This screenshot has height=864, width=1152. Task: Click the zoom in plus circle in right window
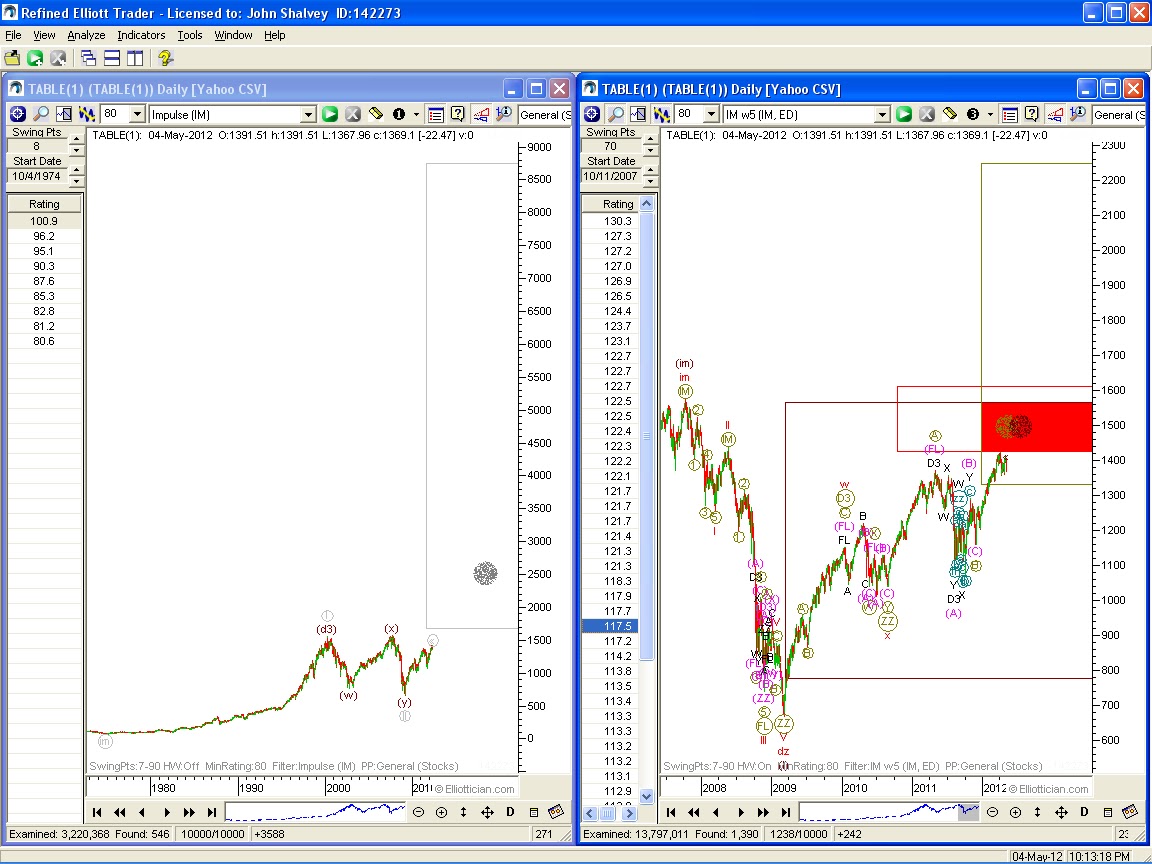1015,812
